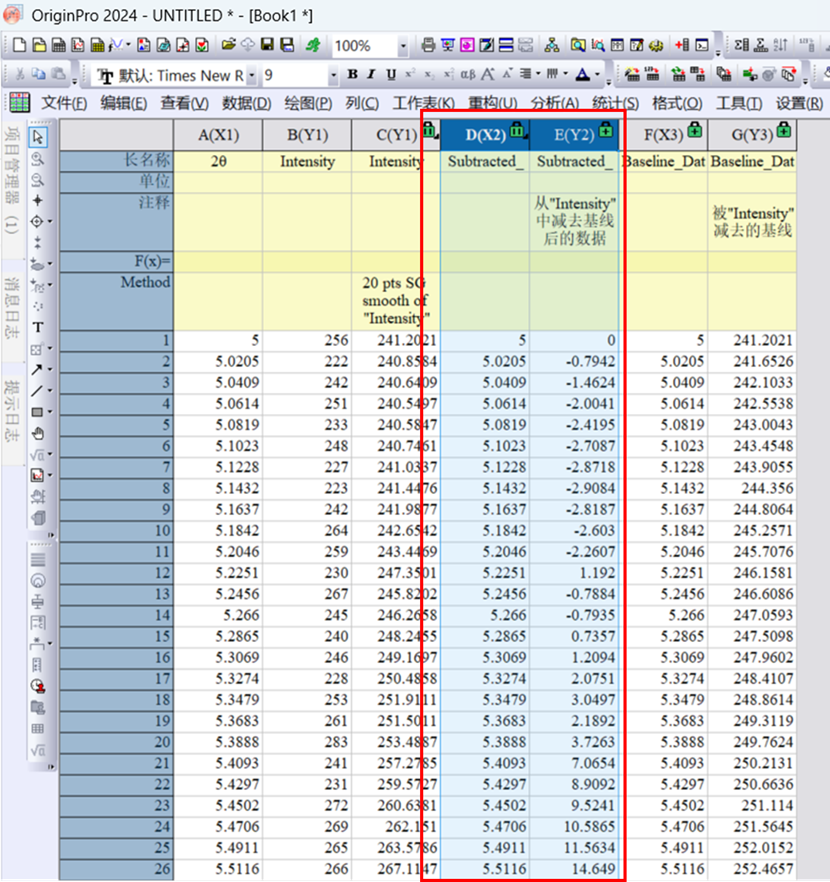Select the Text tool (T)
Screen dimensions: 830x882
[x=38, y=327]
